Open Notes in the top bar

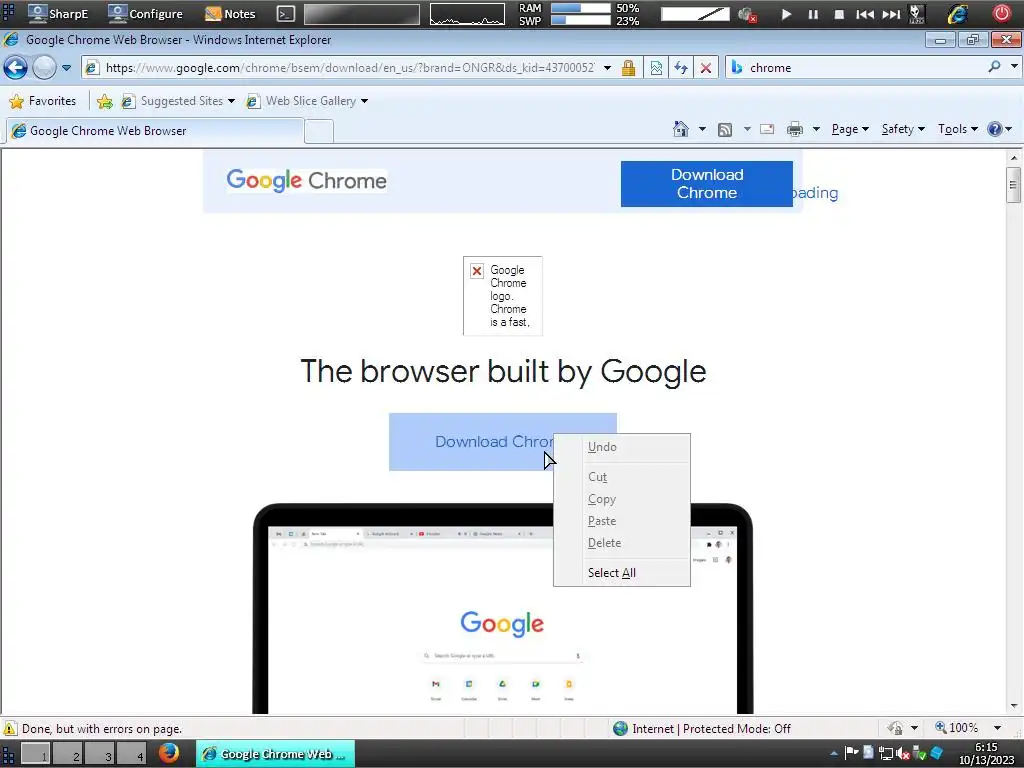[230, 13]
